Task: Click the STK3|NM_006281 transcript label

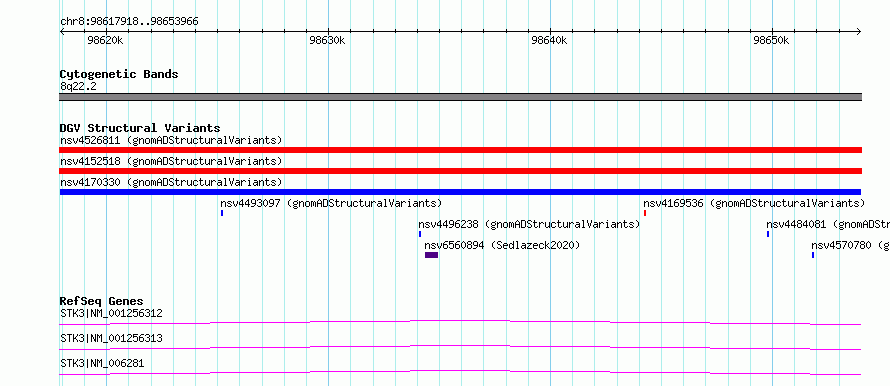Action: coord(102,363)
